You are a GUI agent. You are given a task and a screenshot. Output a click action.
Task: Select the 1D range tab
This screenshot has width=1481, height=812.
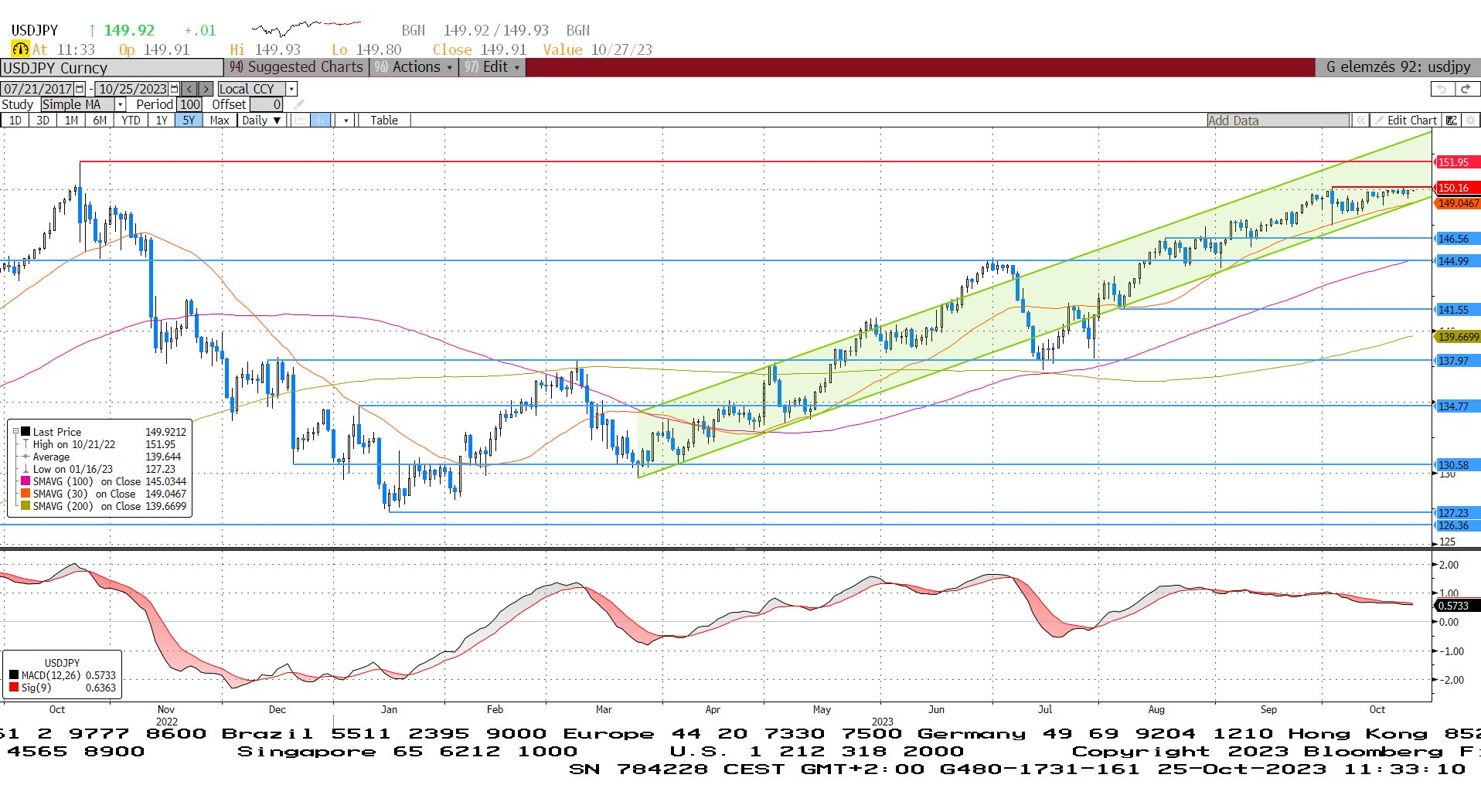pos(15,121)
